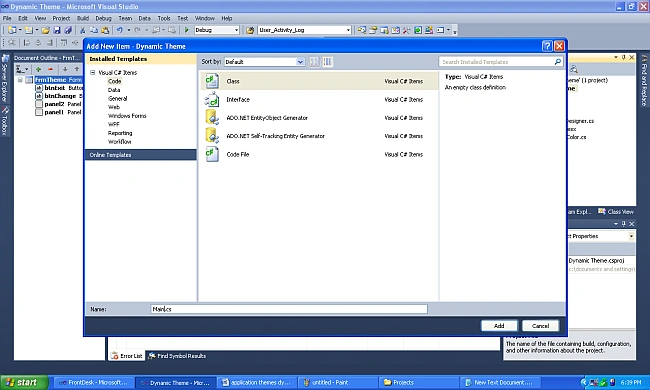The height and width of the screenshot is (390, 650).
Task: Click the Interface template icon
Action: (x=212, y=99)
